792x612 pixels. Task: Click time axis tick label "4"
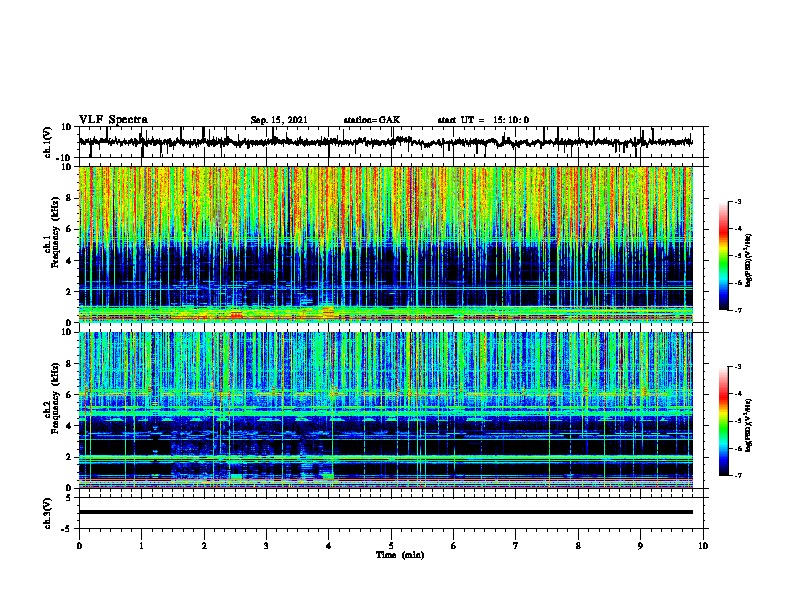click(x=329, y=545)
